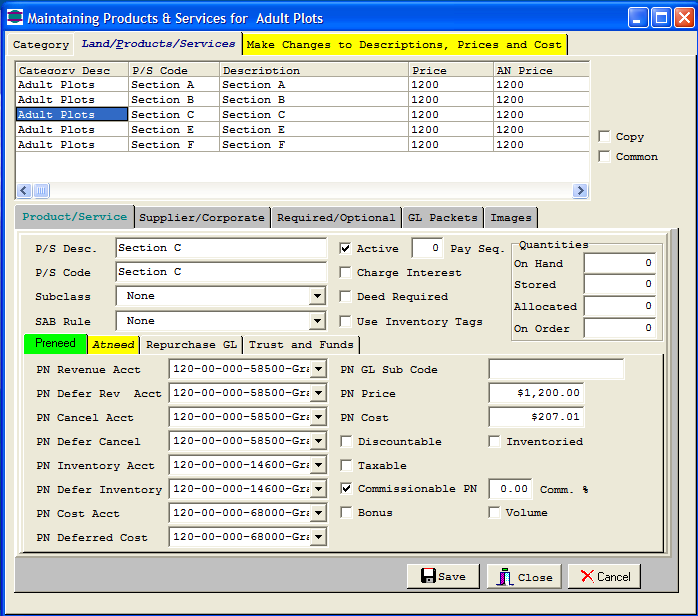
Task: Open the Images tab
Action: pyautogui.click(x=511, y=218)
